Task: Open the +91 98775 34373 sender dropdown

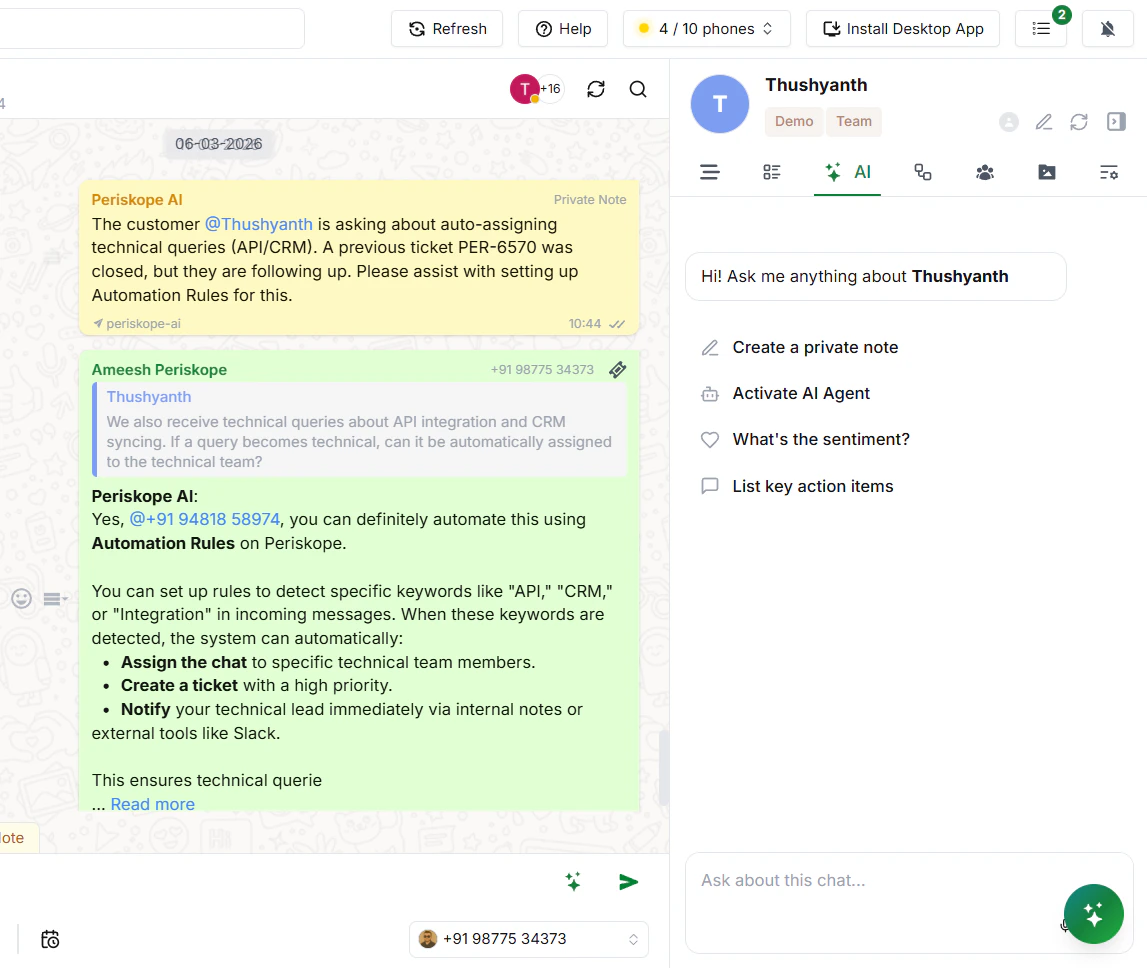Action: pos(529,939)
